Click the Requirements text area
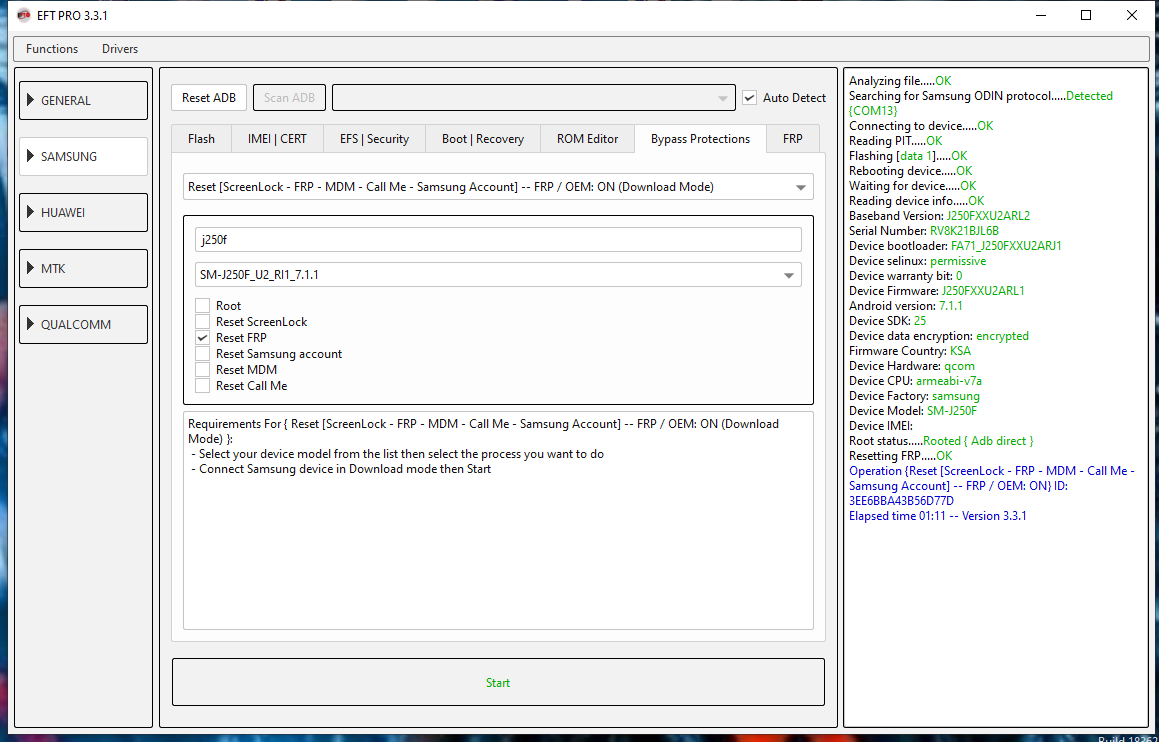This screenshot has height=742, width=1159. coord(498,520)
